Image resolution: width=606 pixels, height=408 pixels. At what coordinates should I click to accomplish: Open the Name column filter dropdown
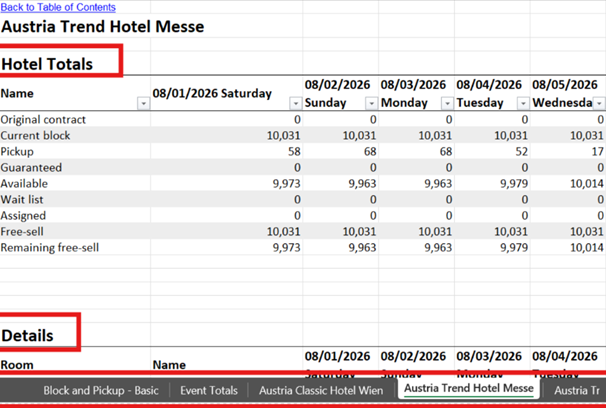pos(143,103)
